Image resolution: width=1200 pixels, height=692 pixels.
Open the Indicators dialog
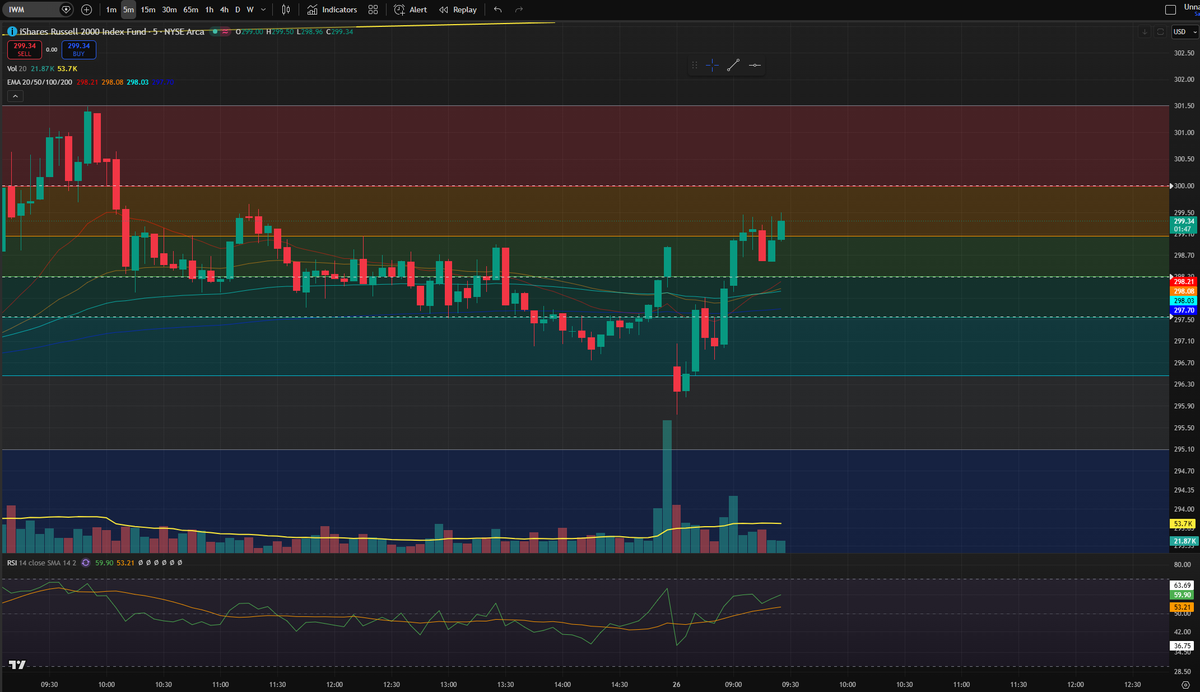(332, 9)
